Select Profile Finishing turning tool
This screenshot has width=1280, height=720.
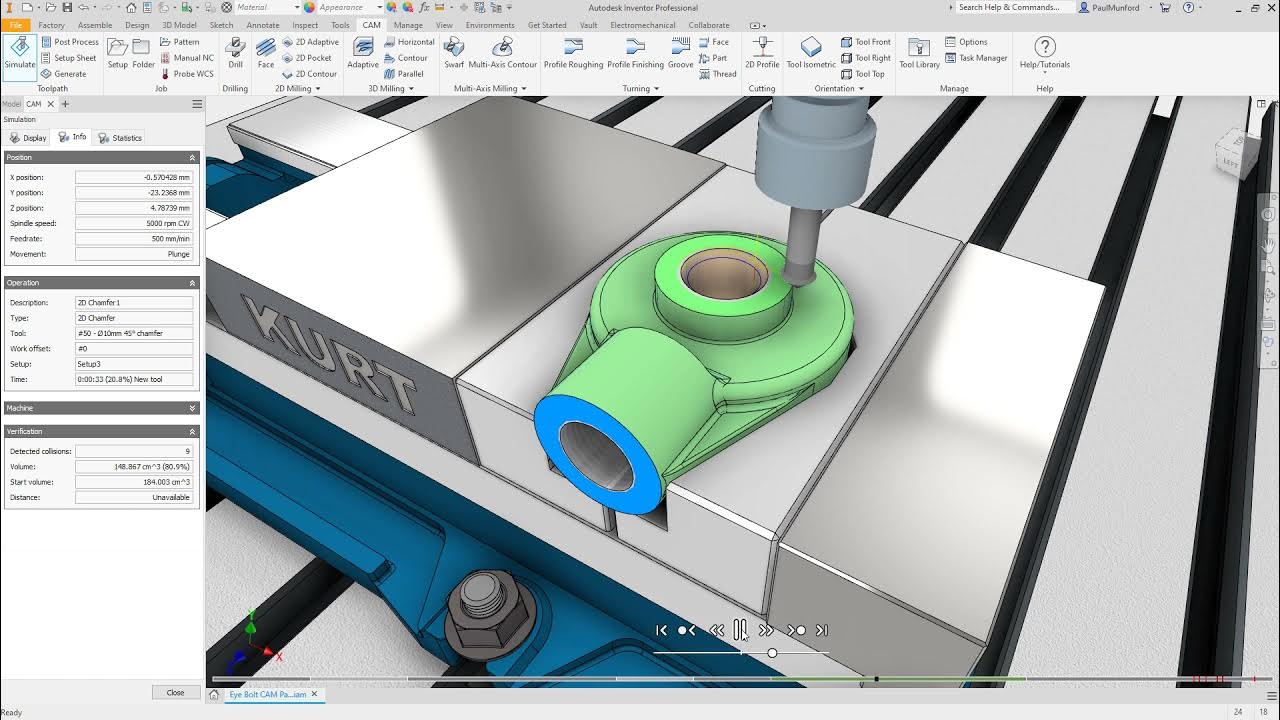coord(635,53)
